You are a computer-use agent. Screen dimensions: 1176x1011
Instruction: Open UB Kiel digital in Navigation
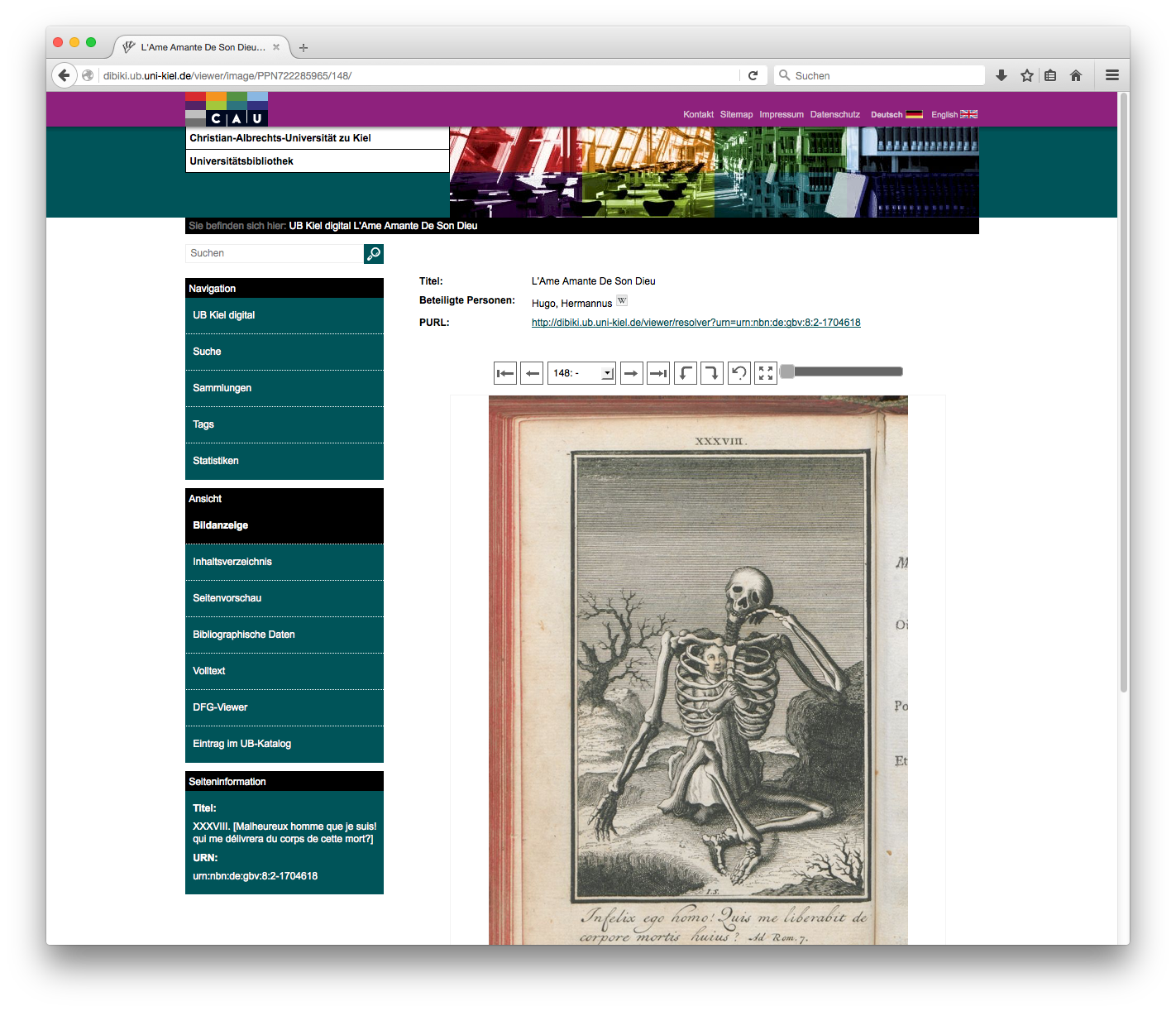point(284,315)
